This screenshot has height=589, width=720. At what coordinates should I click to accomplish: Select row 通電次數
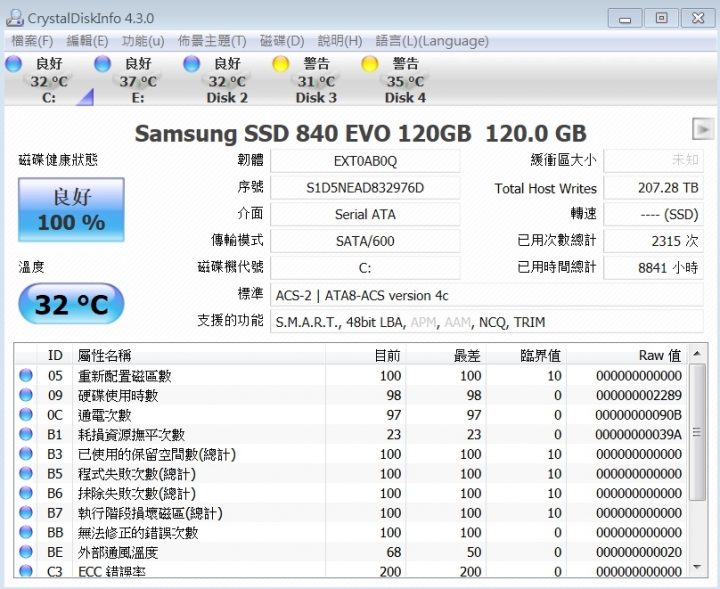[x=351, y=415]
